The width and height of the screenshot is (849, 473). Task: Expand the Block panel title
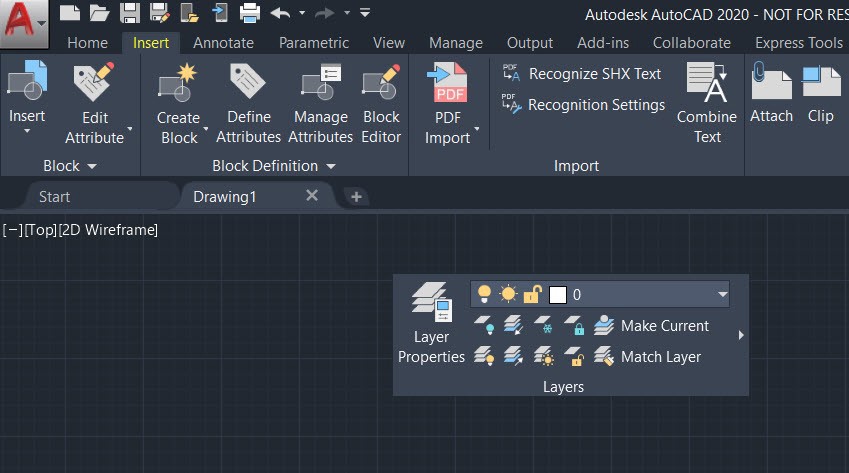(70, 166)
